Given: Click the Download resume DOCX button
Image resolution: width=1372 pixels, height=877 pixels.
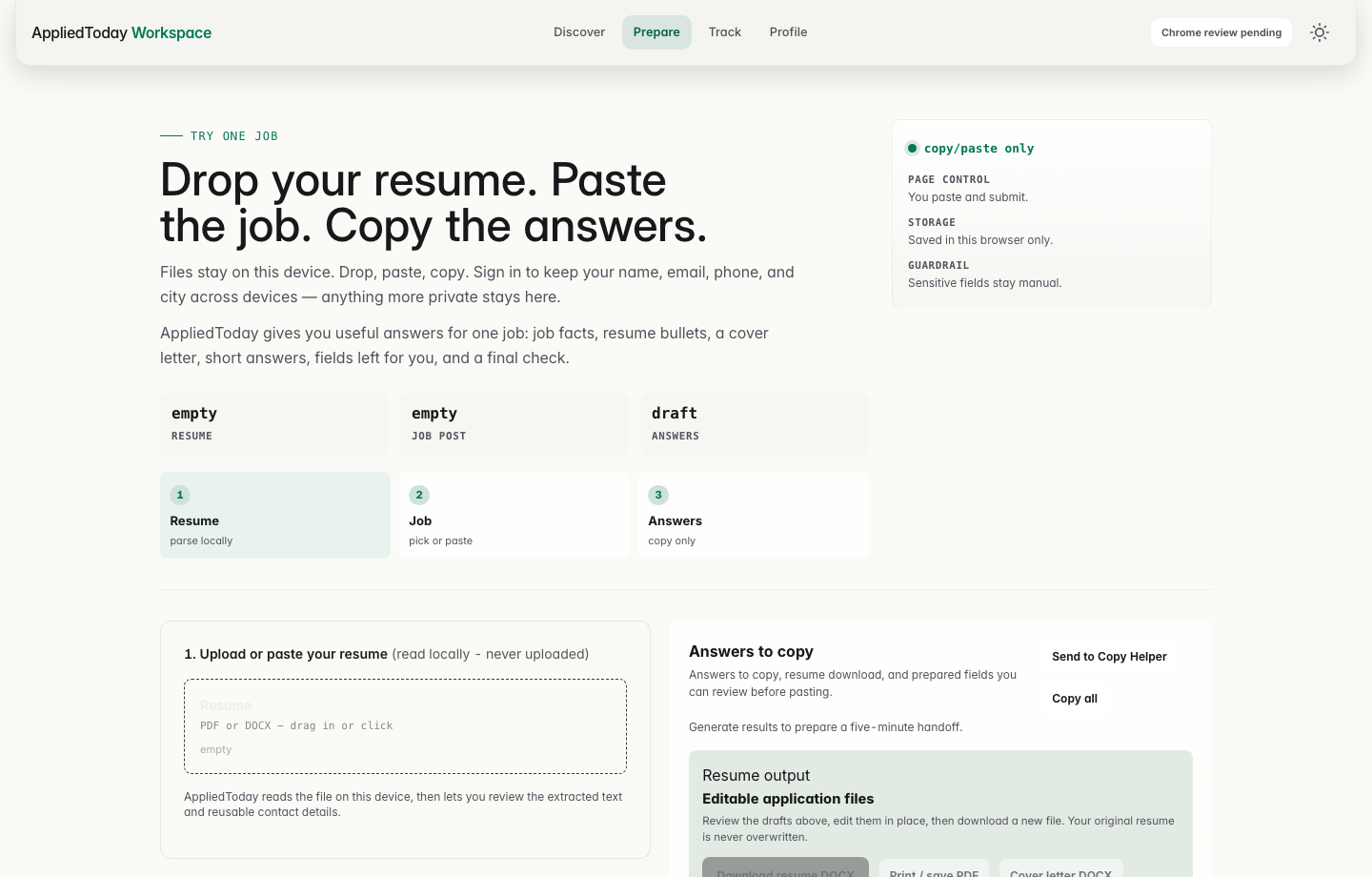Looking at the screenshot, I should pyautogui.click(x=785, y=867).
